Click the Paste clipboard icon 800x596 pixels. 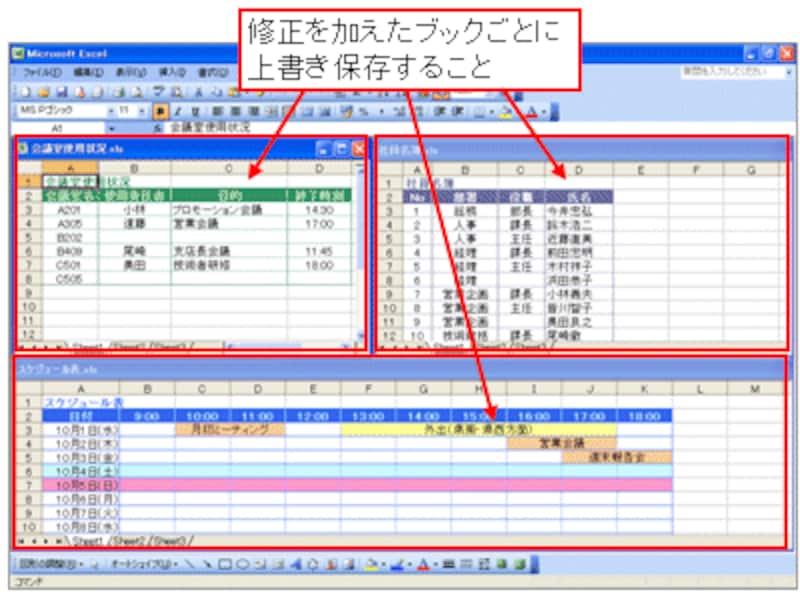(x=234, y=92)
